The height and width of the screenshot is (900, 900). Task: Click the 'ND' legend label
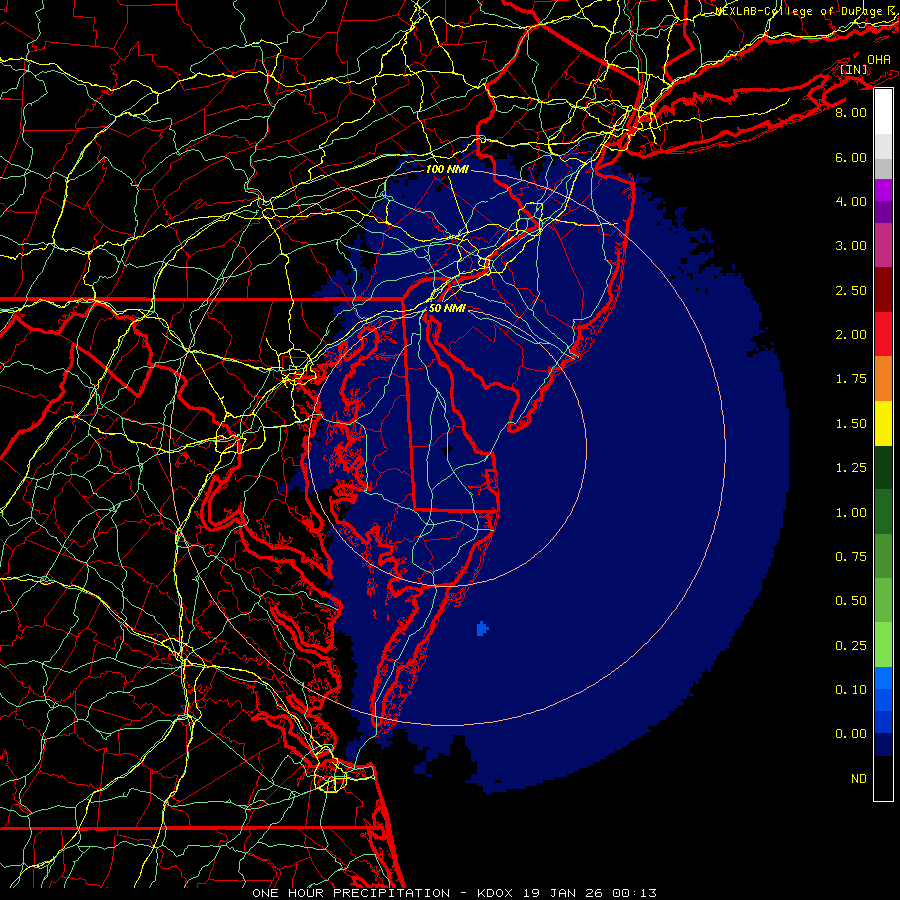pyautogui.click(x=859, y=779)
